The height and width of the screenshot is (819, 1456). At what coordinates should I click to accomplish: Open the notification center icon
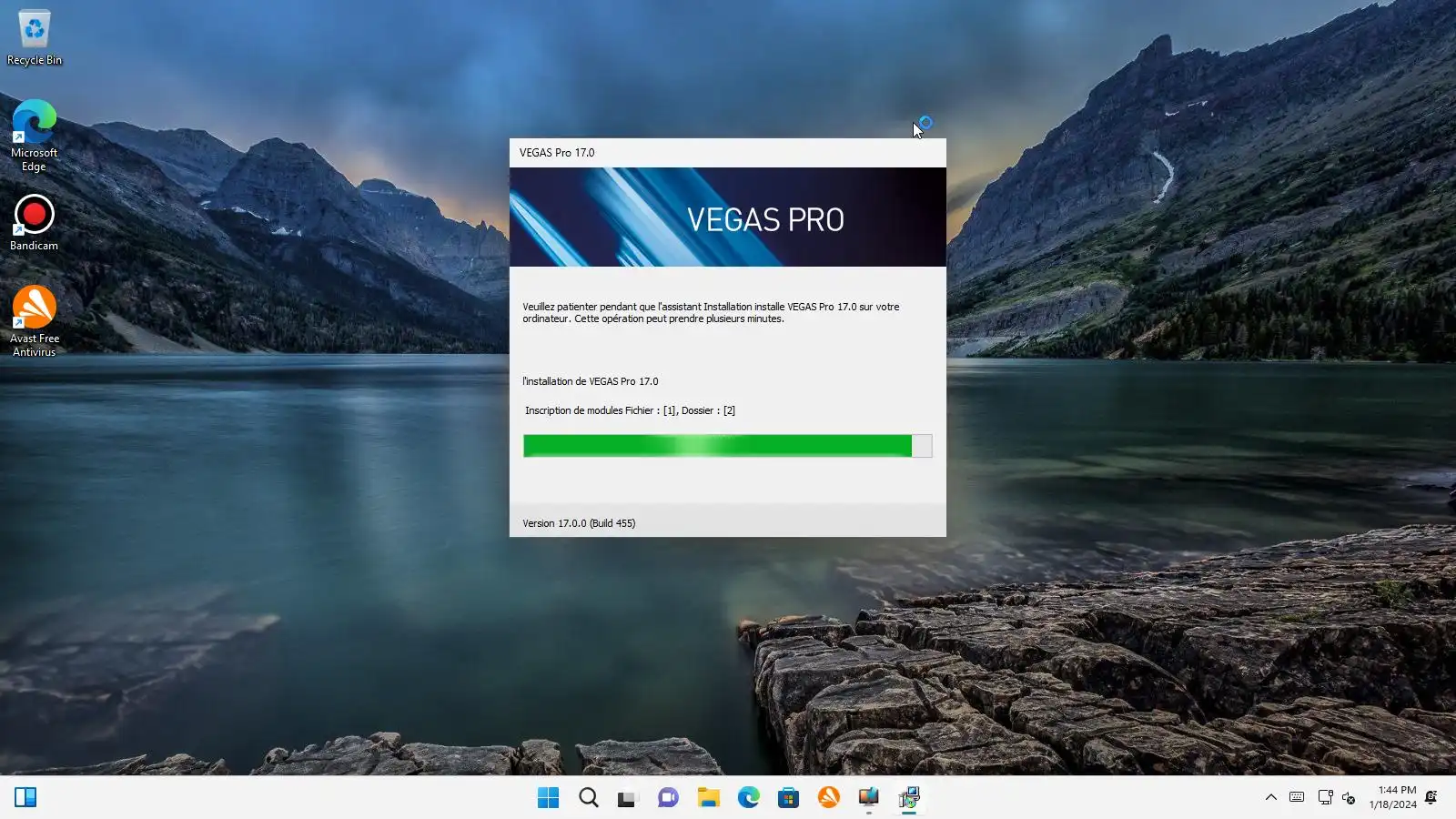point(1431,797)
